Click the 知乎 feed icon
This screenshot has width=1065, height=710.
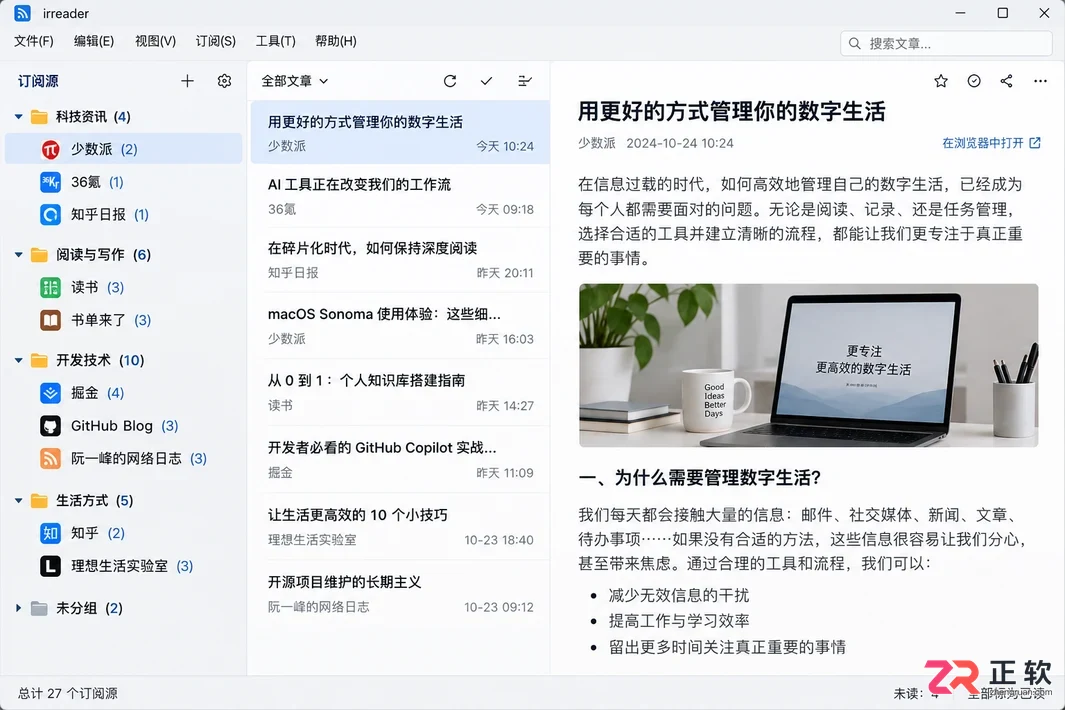click(50, 533)
